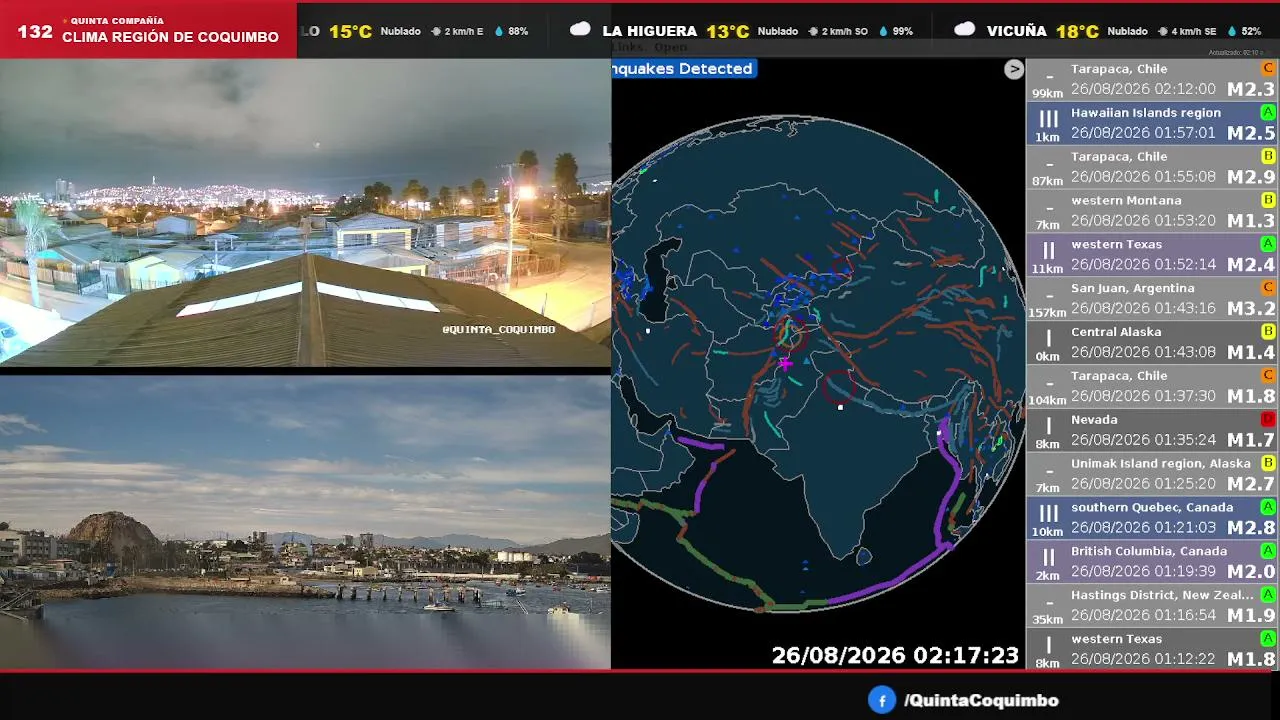Click the wind icon beside 4 km/h SE
Viewport: 1280px width, 720px height.
tap(1162, 31)
